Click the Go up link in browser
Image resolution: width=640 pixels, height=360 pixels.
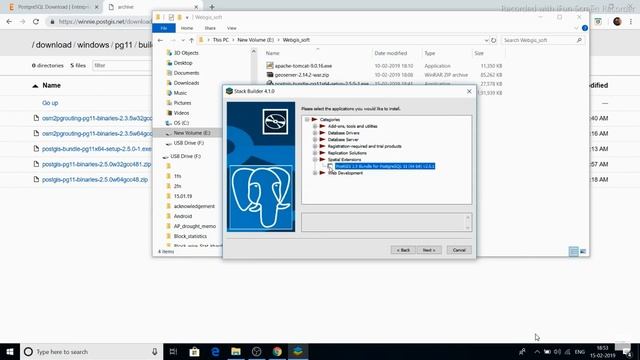(x=50, y=103)
